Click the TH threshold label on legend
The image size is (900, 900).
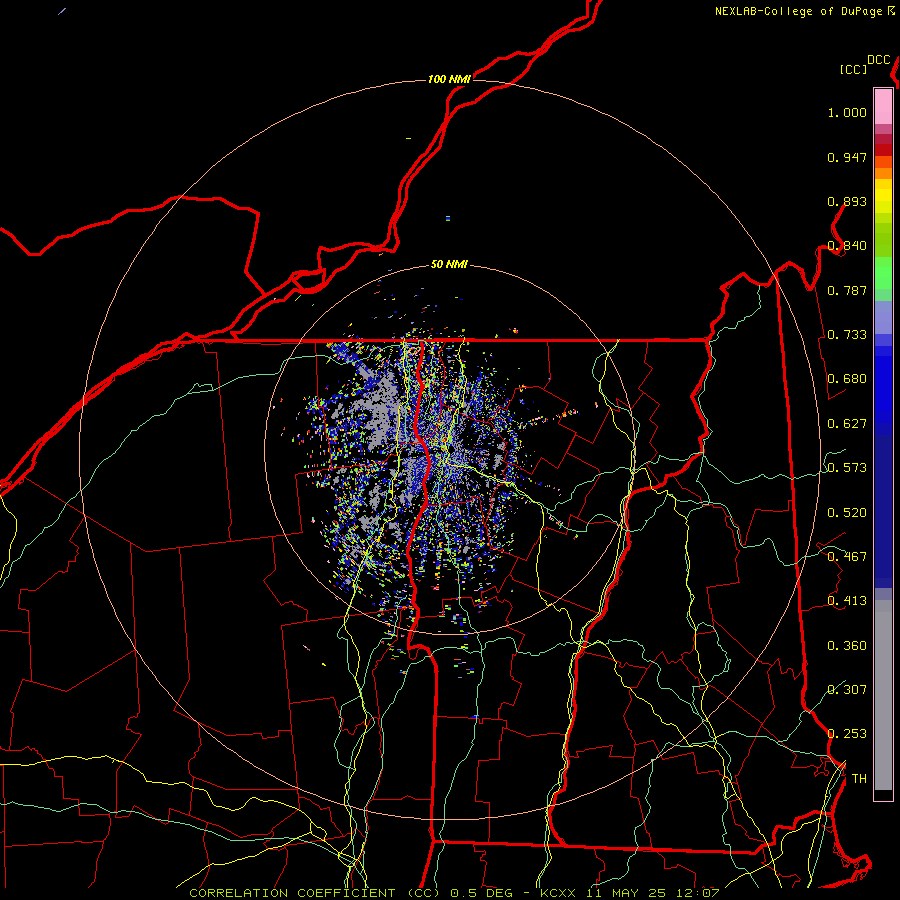tap(859, 779)
